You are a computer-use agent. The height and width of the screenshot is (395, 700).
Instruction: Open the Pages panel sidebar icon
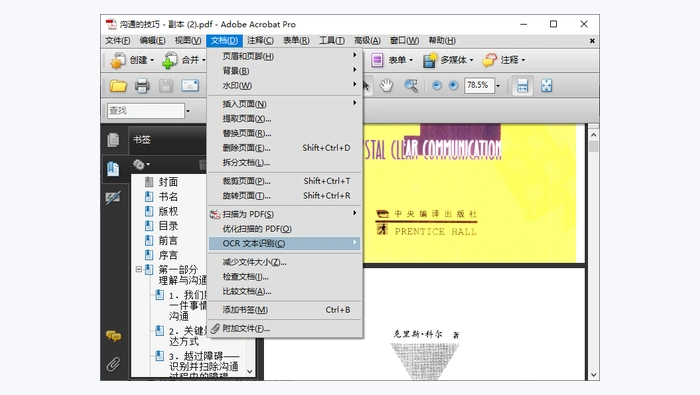click(x=113, y=140)
